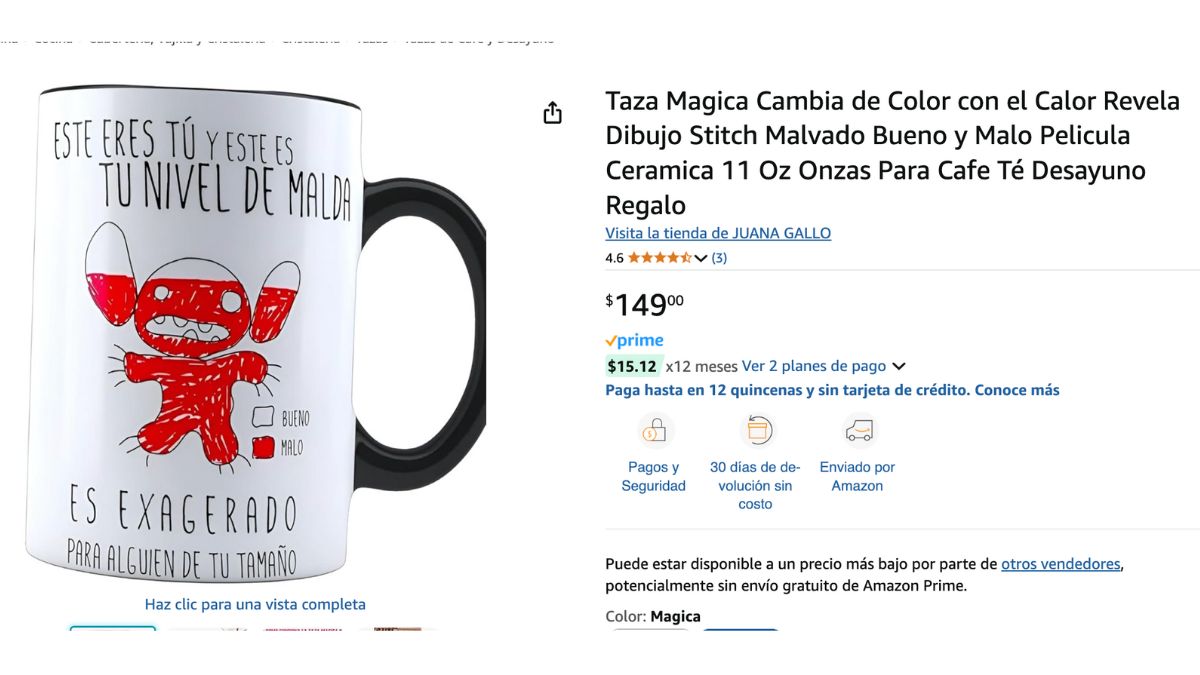Click the Pagos y Seguridad icon
The height and width of the screenshot is (675, 1200).
654,431
